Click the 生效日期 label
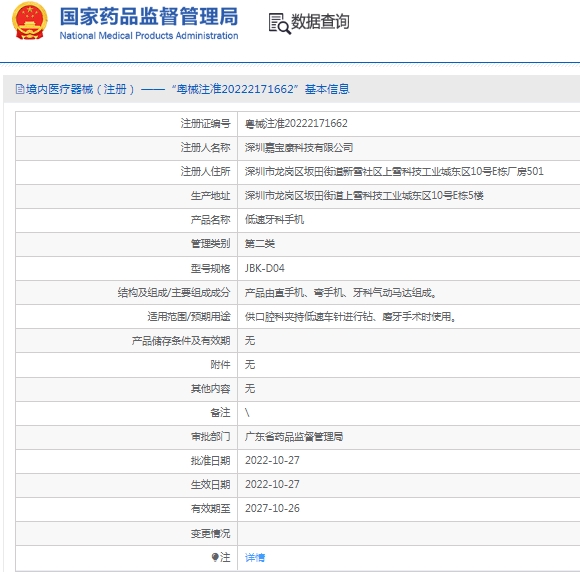The width and height of the screenshot is (580, 572). coord(210,485)
